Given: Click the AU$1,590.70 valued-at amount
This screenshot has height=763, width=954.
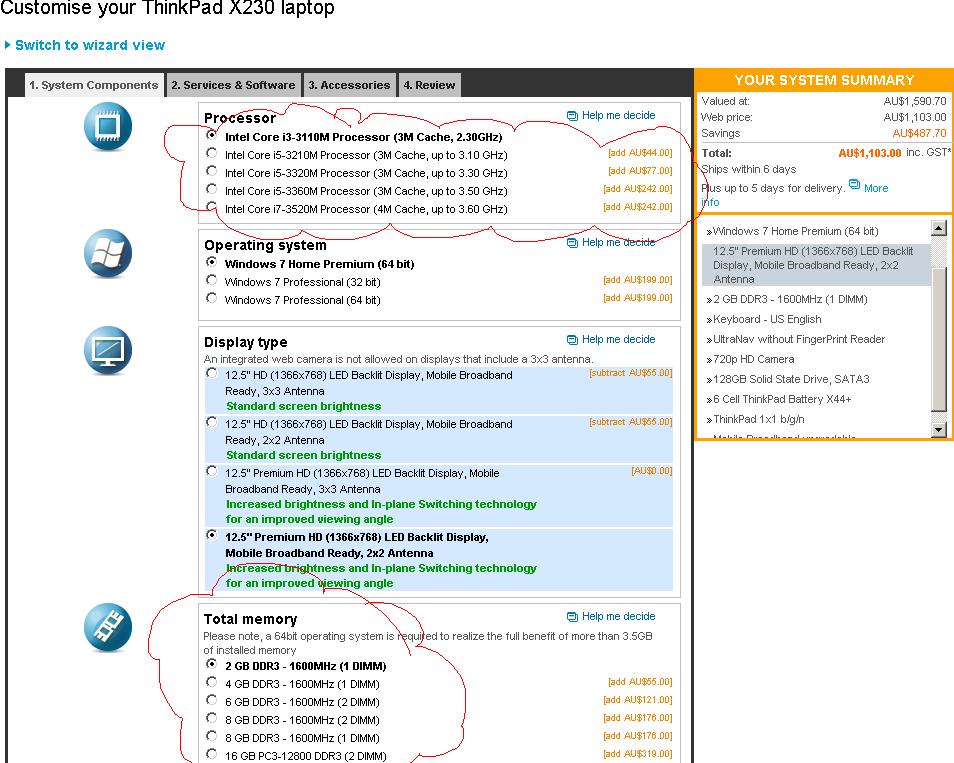Looking at the screenshot, I should click(x=915, y=101).
